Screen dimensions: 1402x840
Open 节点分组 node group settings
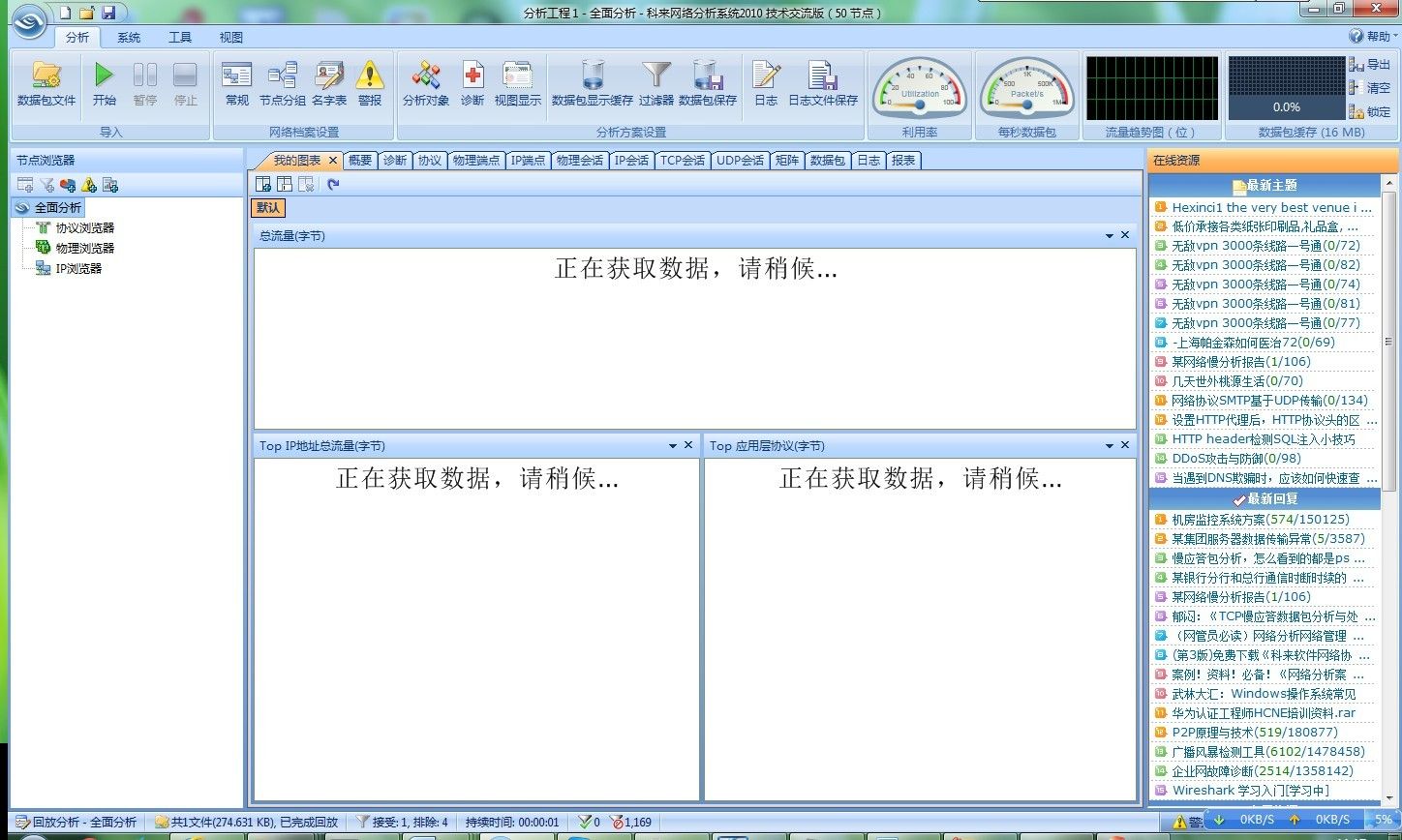[x=283, y=84]
